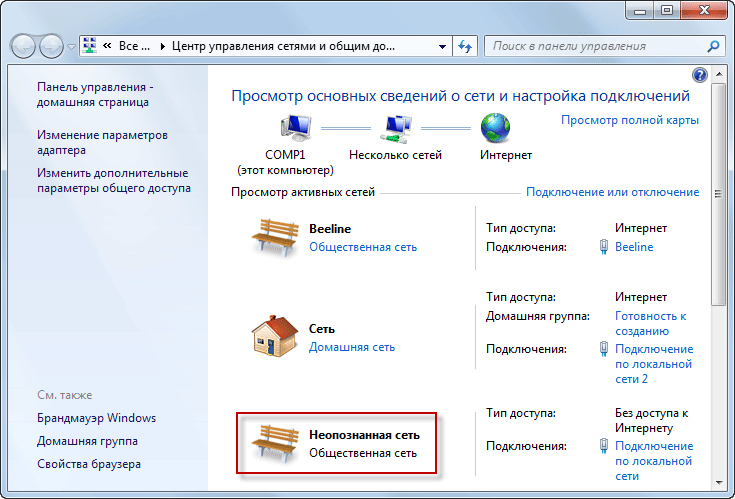
Task: Minimize the window
Action: [x=640, y=10]
